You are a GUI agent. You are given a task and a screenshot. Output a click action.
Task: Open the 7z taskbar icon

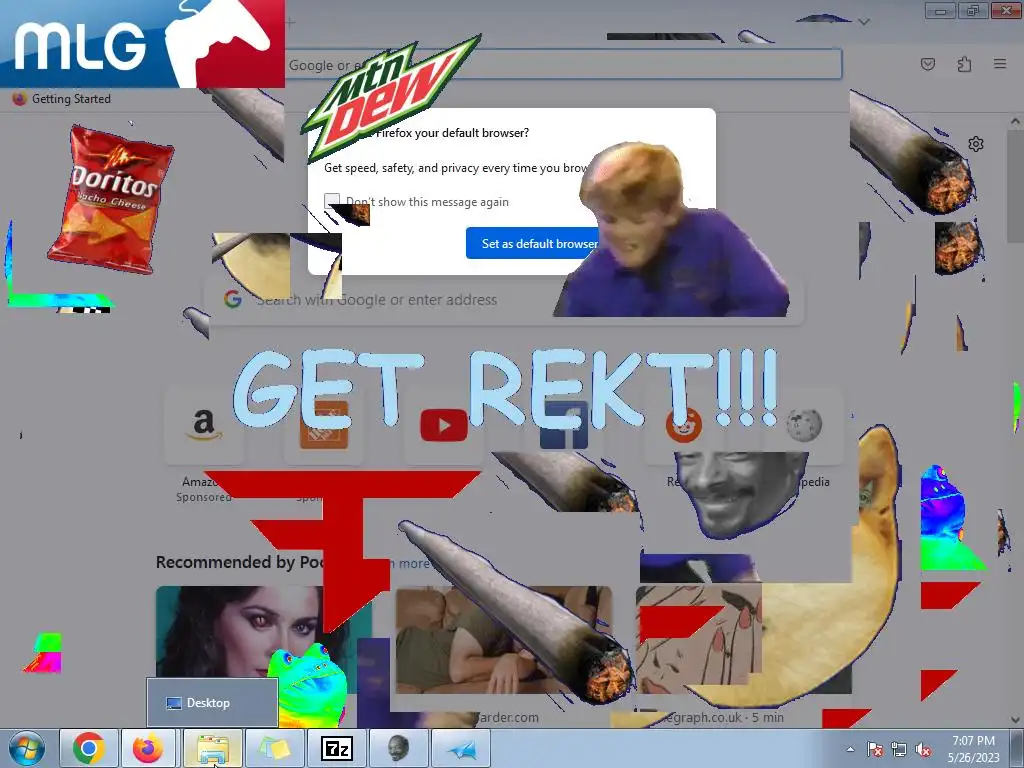(337, 748)
